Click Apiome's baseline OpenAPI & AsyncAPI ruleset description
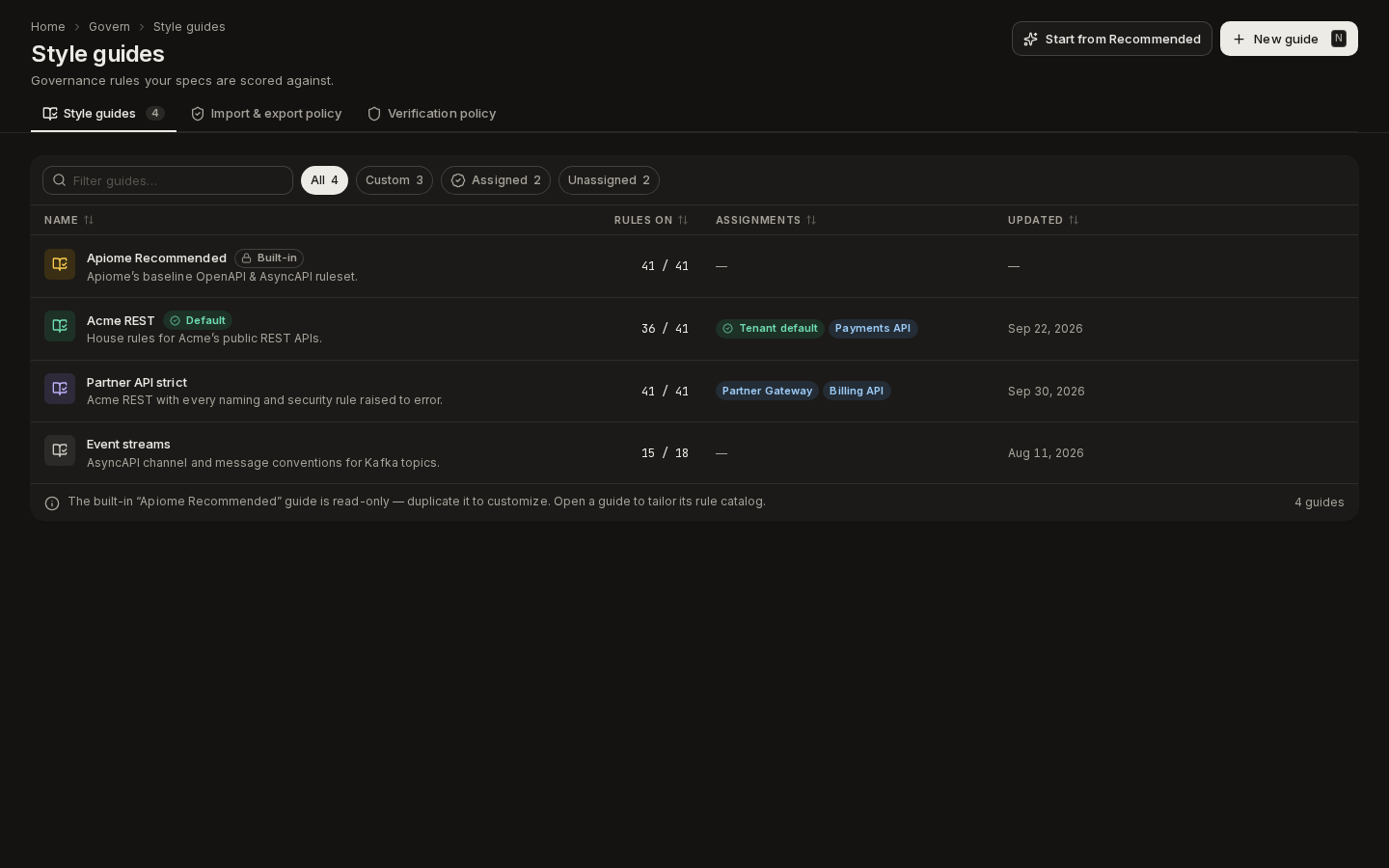Viewport: 1389px width, 868px height. click(222, 277)
